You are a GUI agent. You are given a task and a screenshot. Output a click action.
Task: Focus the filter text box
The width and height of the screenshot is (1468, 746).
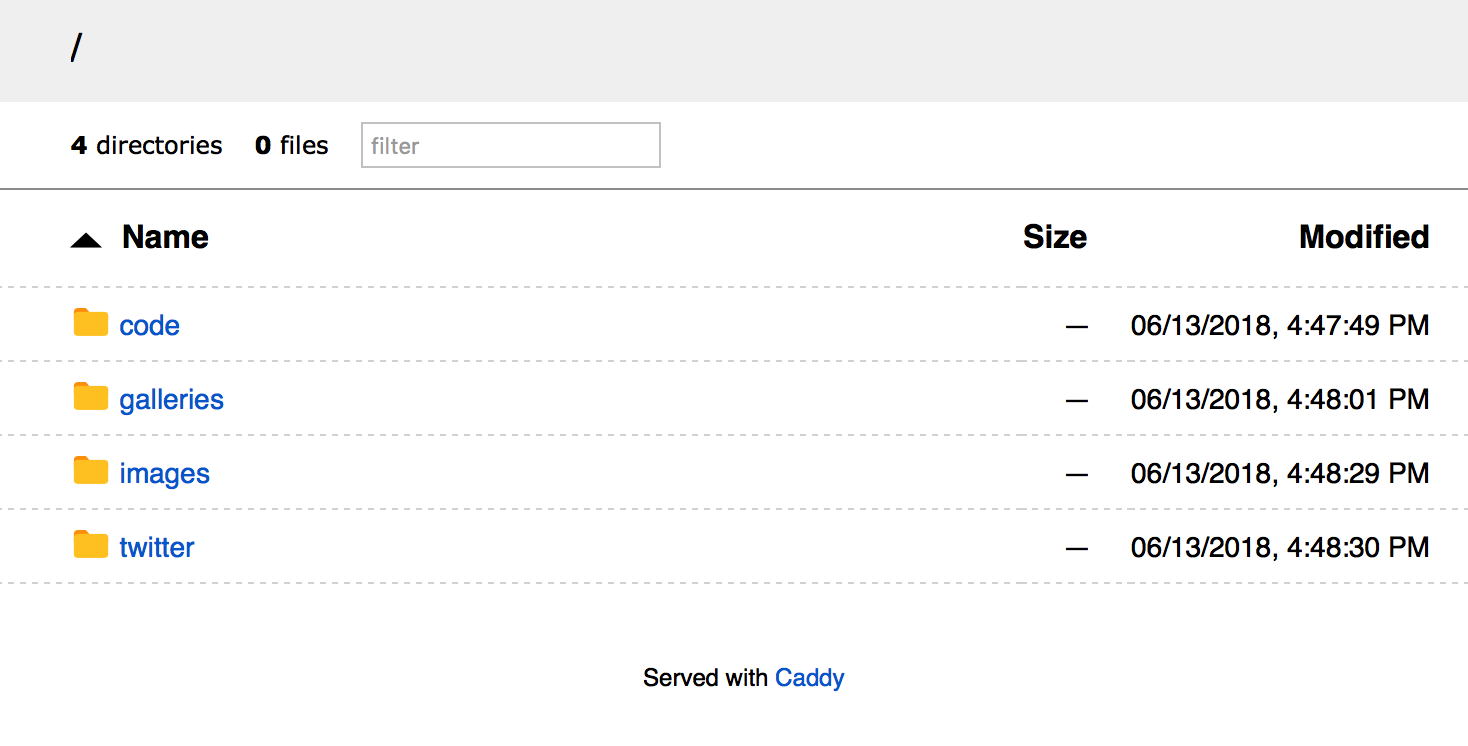click(510, 146)
